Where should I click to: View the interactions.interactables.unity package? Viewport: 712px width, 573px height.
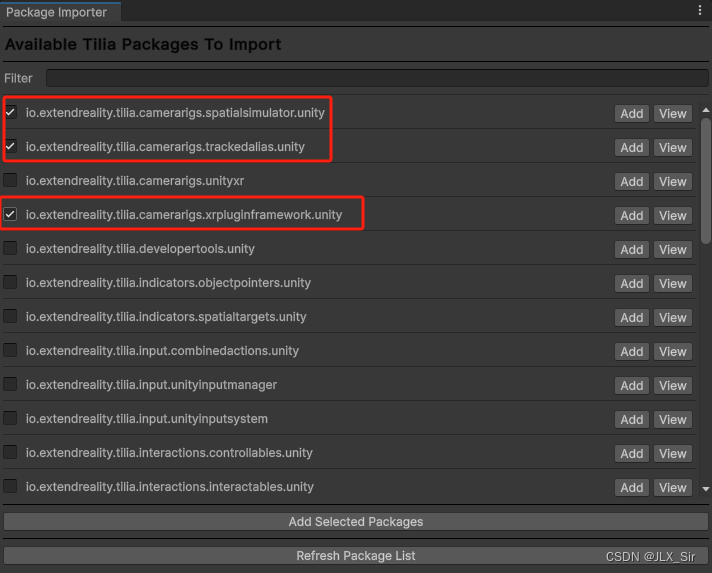(x=672, y=488)
